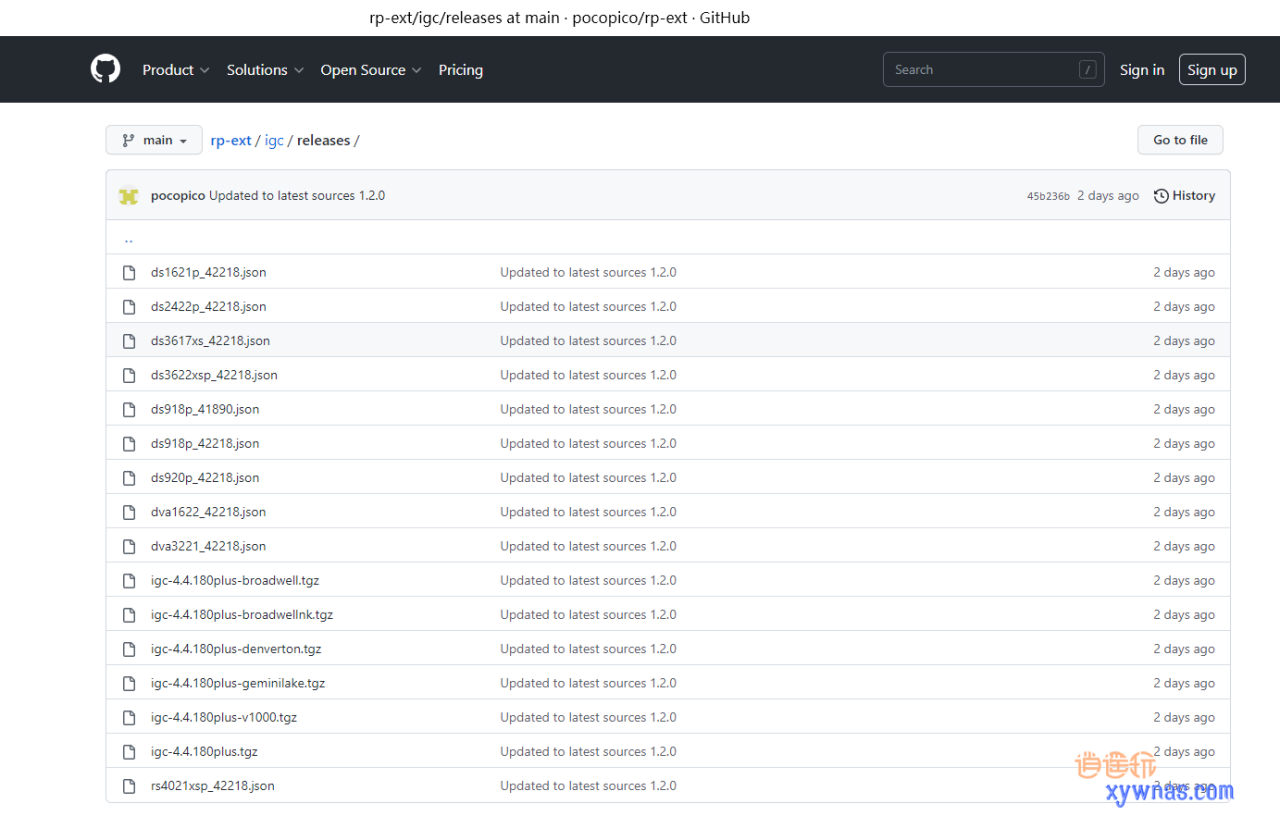Screen dimensions: 1280x816
Task: Open the main branch dropdown
Action: coord(154,141)
